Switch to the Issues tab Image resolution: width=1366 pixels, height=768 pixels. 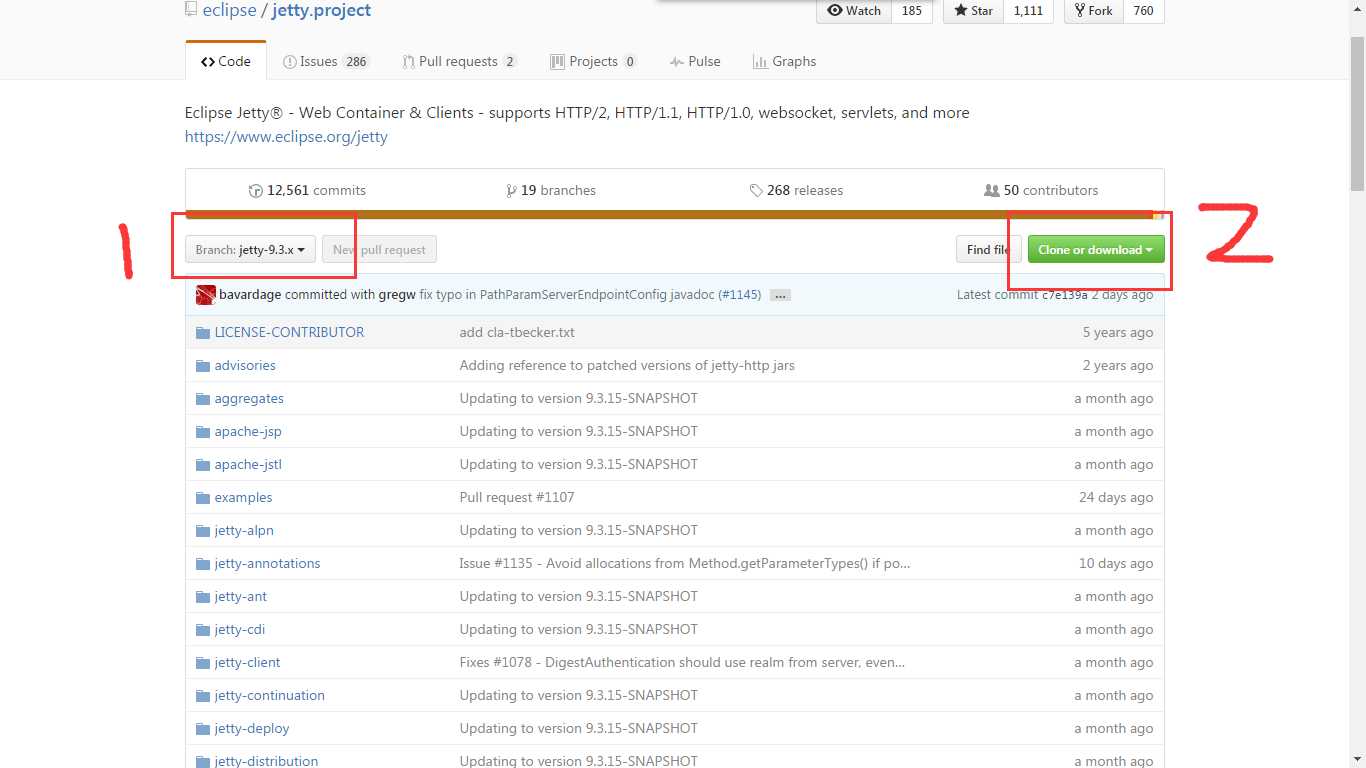326,61
